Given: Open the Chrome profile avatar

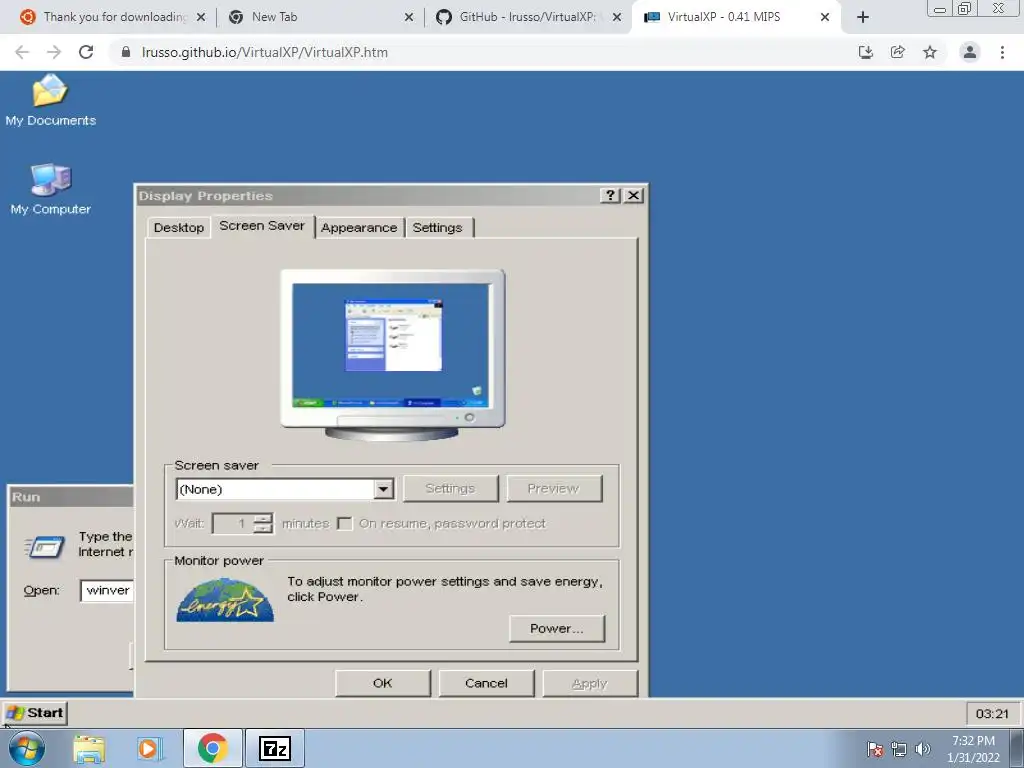Looking at the screenshot, I should [x=970, y=52].
